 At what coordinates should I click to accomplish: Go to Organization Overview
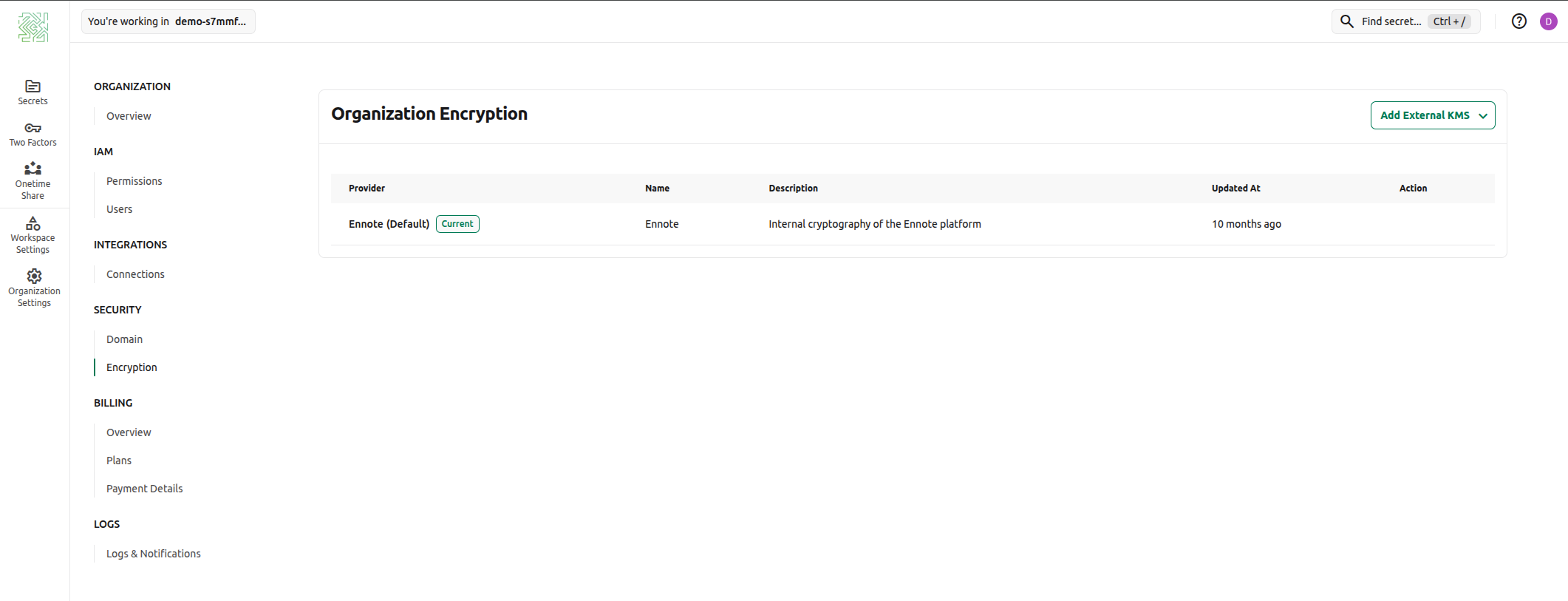[x=129, y=116]
